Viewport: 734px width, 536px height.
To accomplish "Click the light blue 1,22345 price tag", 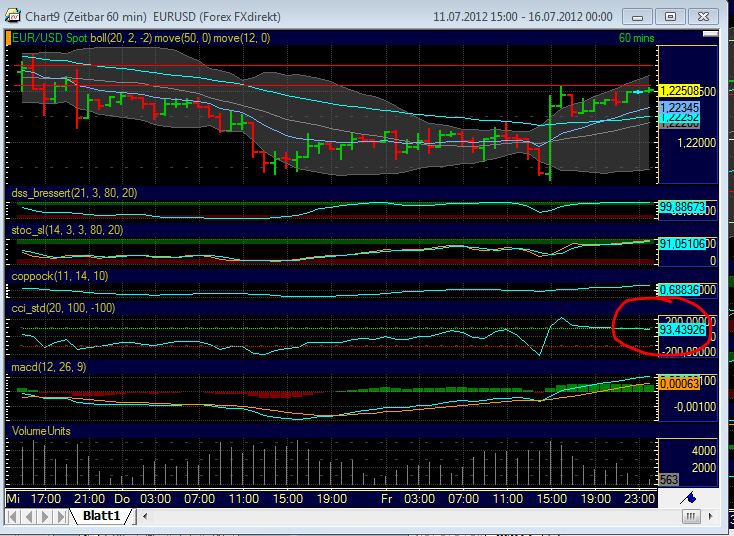I will point(679,108).
